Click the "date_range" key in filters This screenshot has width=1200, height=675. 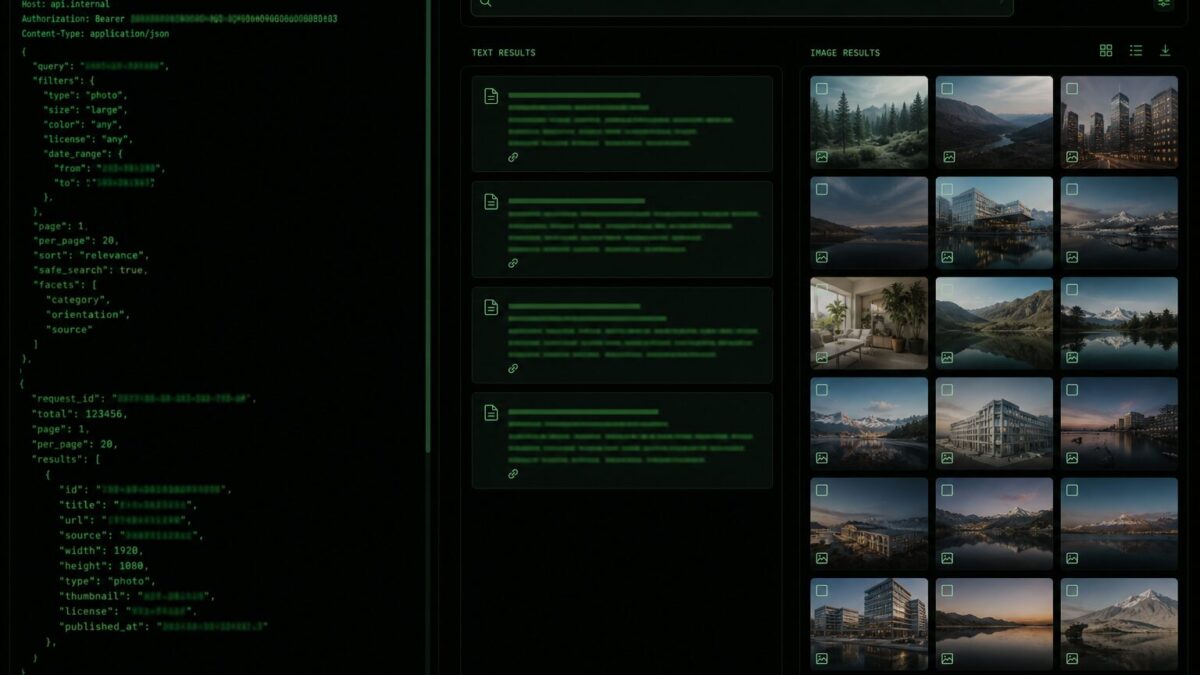(76, 154)
